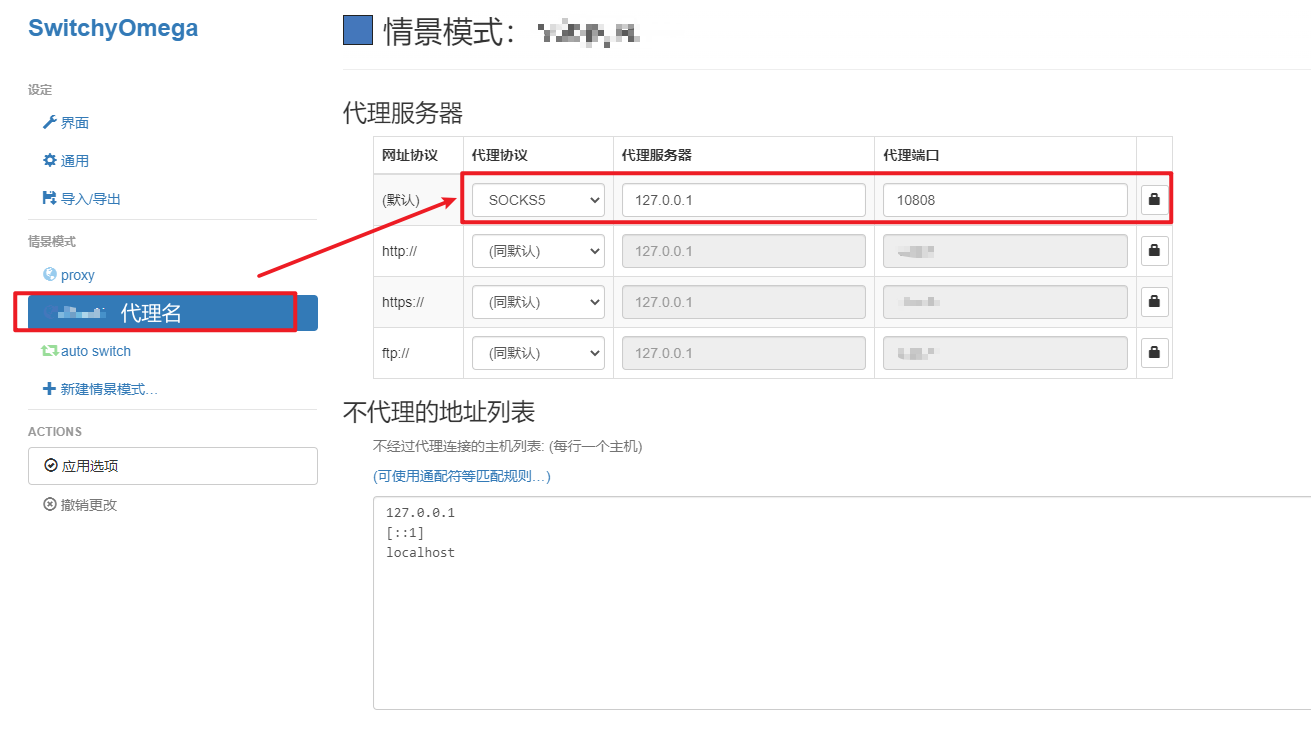The height and width of the screenshot is (736, 1311).
Task: Click the https:// row label
Action: pos(403,301)
